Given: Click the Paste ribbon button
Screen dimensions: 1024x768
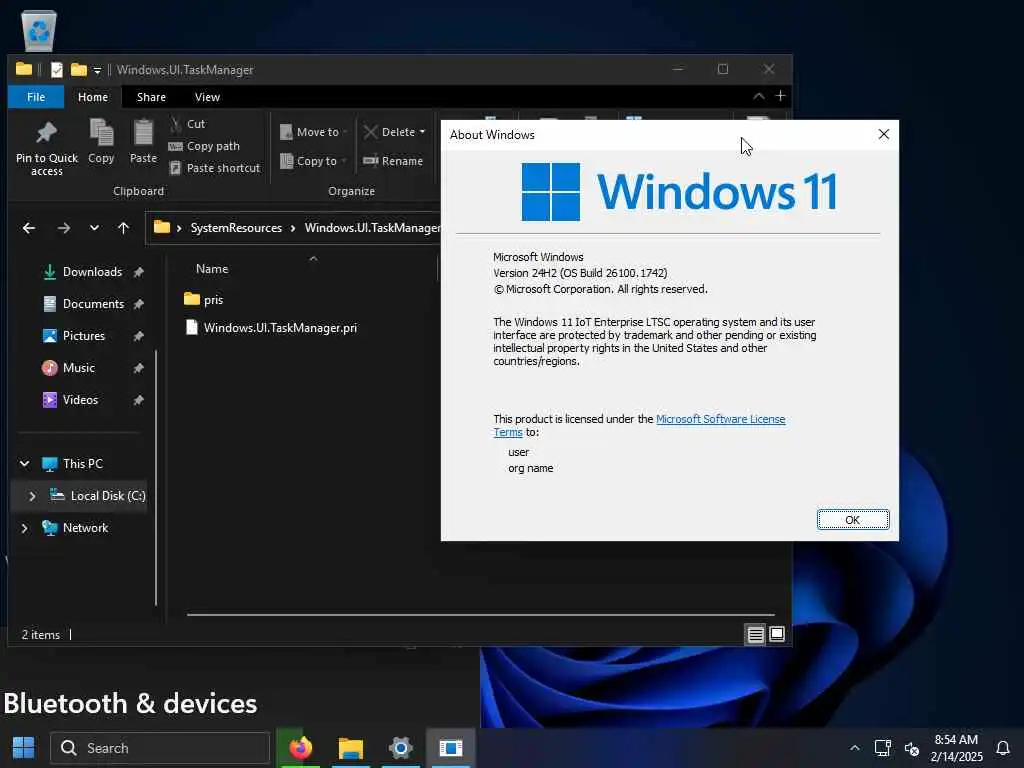Looking at the screenshot, I should point(143,141).
